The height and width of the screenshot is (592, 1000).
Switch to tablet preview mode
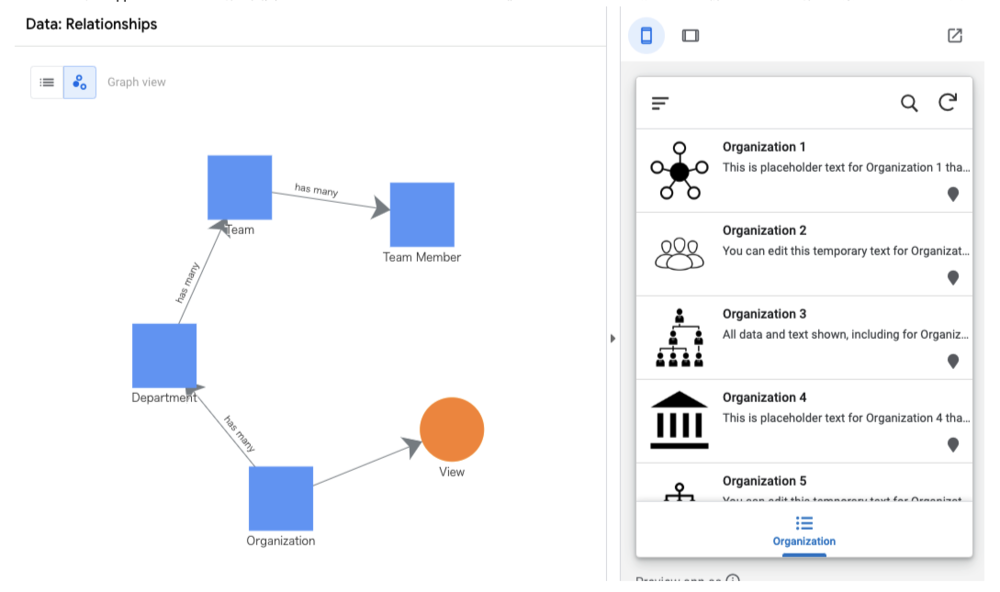coord(690,36)
